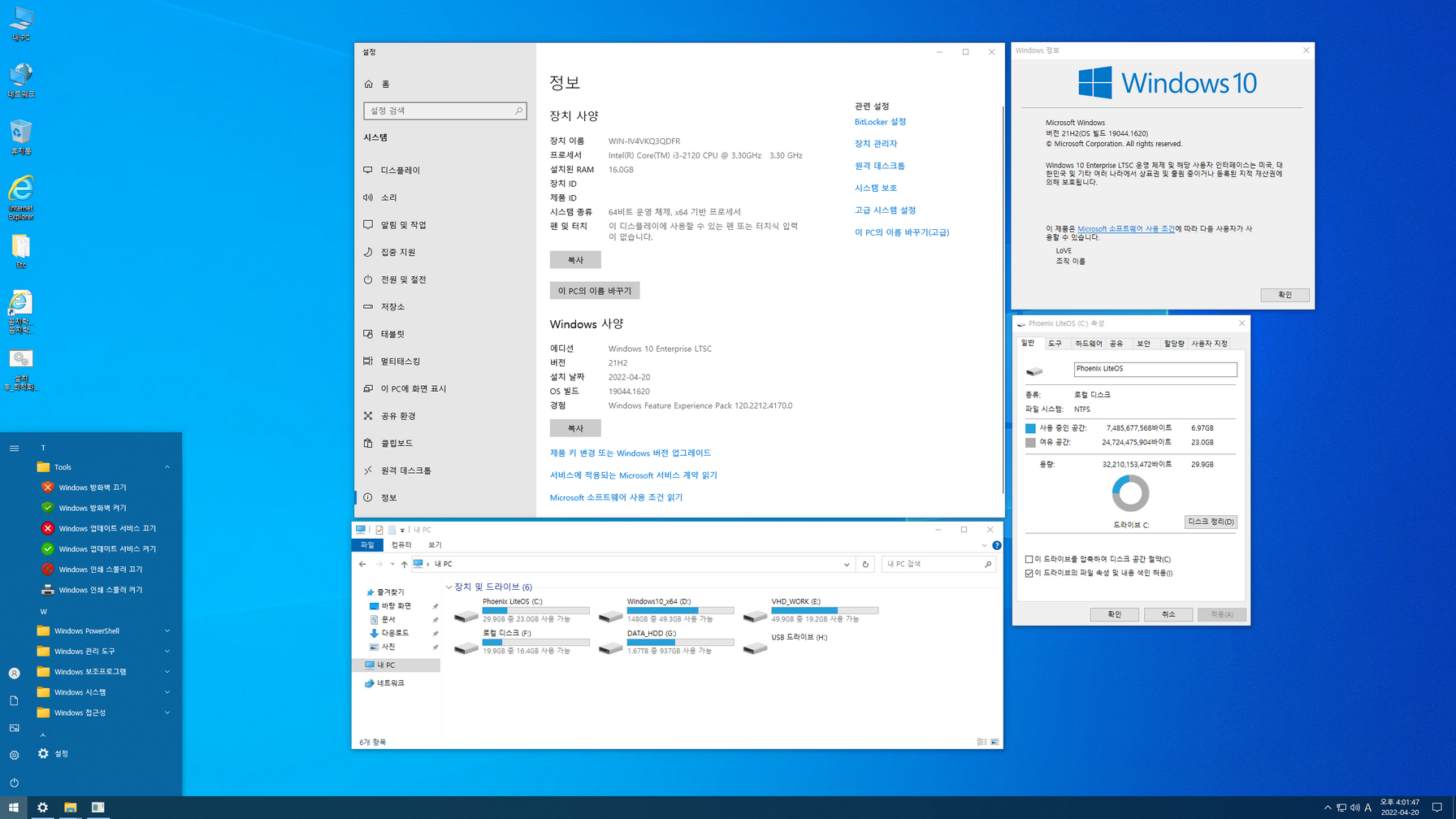
Task: Click the 사용 중인 공간 blue swatch
Action: [x=1030, y=428]
